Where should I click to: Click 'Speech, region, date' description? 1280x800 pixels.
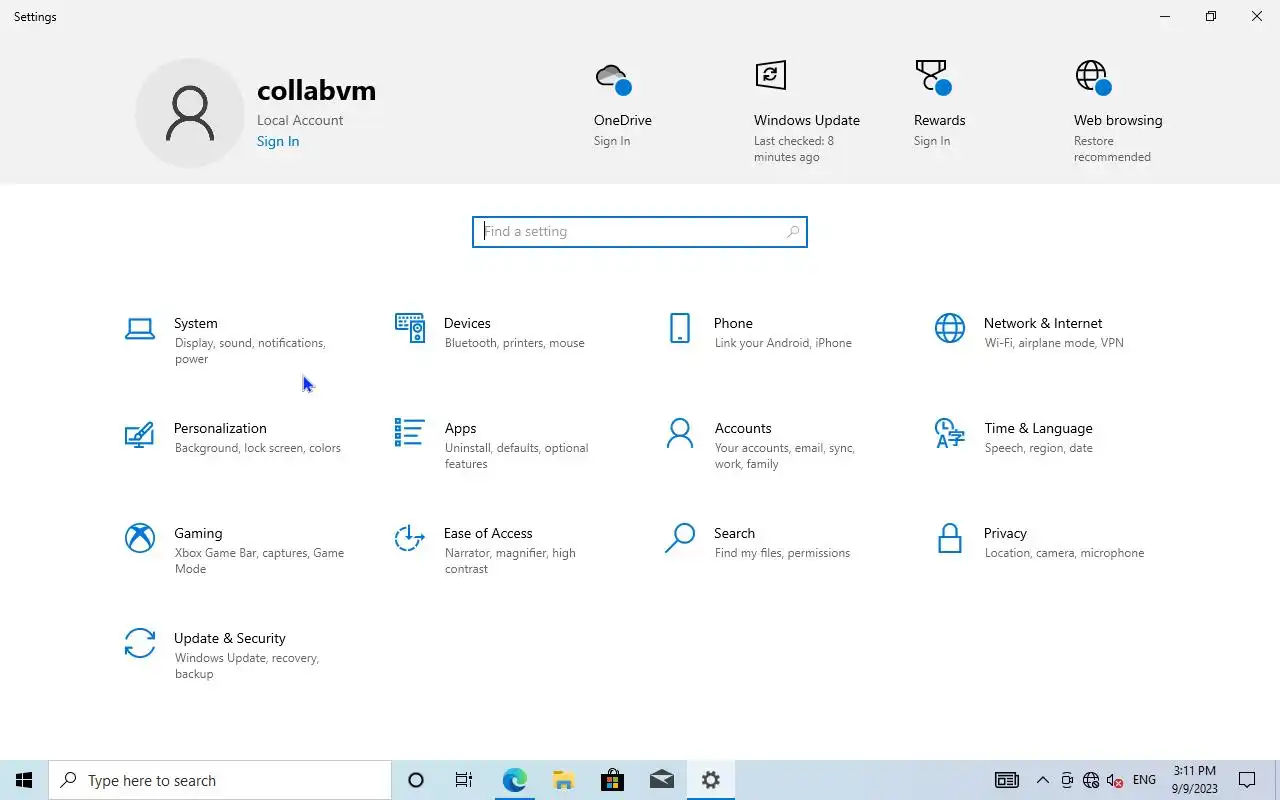pos(1039,448)
